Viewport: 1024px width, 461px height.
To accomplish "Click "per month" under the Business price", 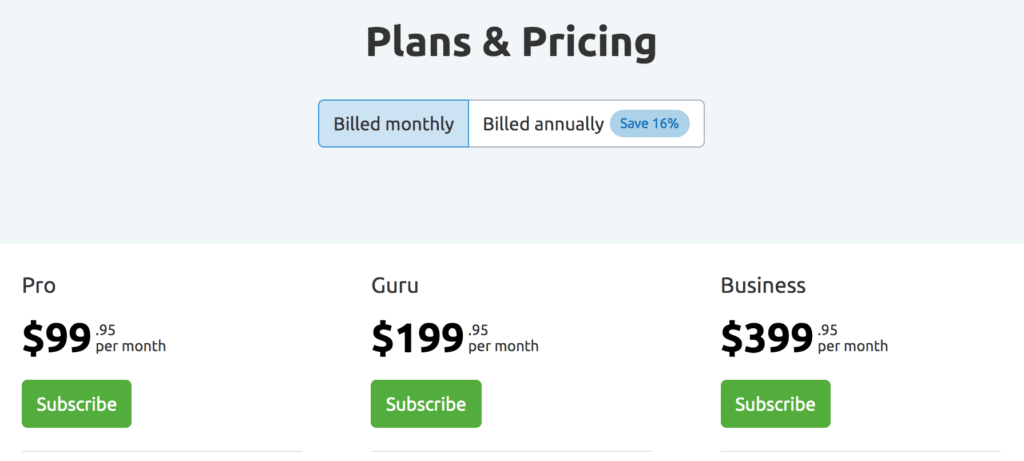I will tap(852, 347).
